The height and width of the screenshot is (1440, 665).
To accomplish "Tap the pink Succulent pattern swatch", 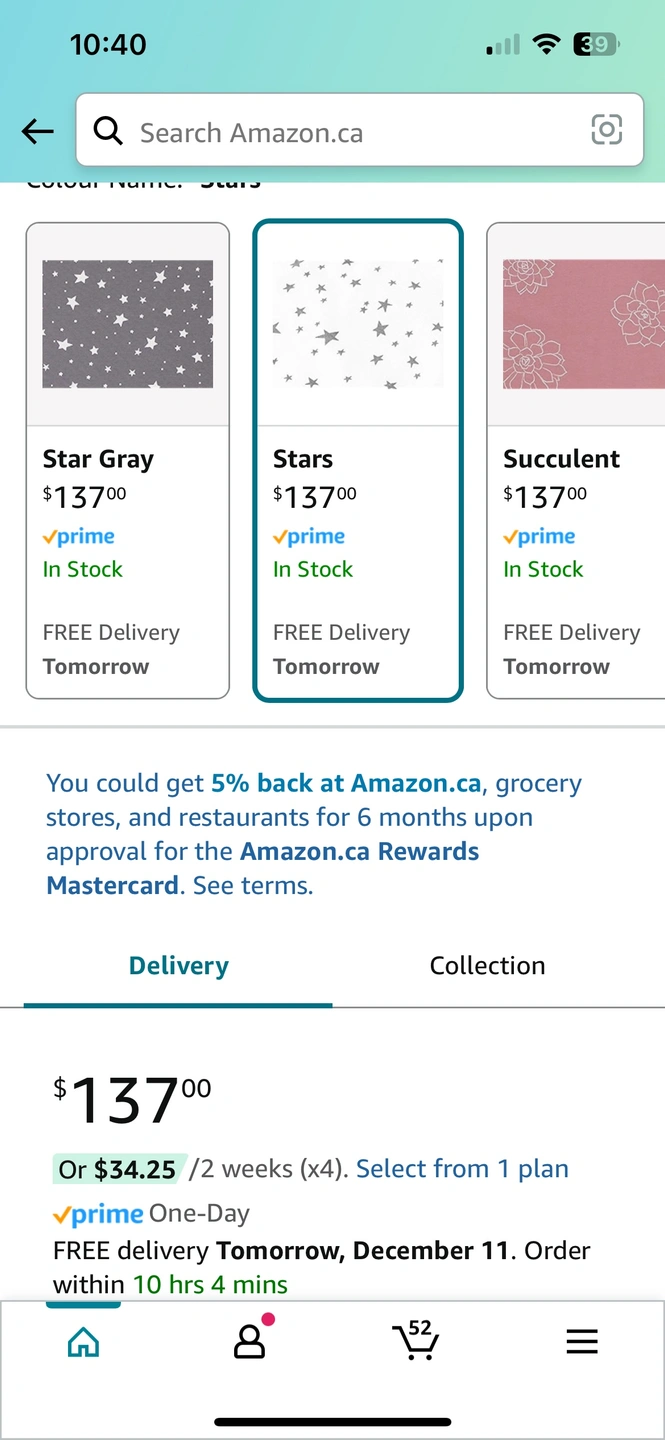I will [x=583, y=324].
